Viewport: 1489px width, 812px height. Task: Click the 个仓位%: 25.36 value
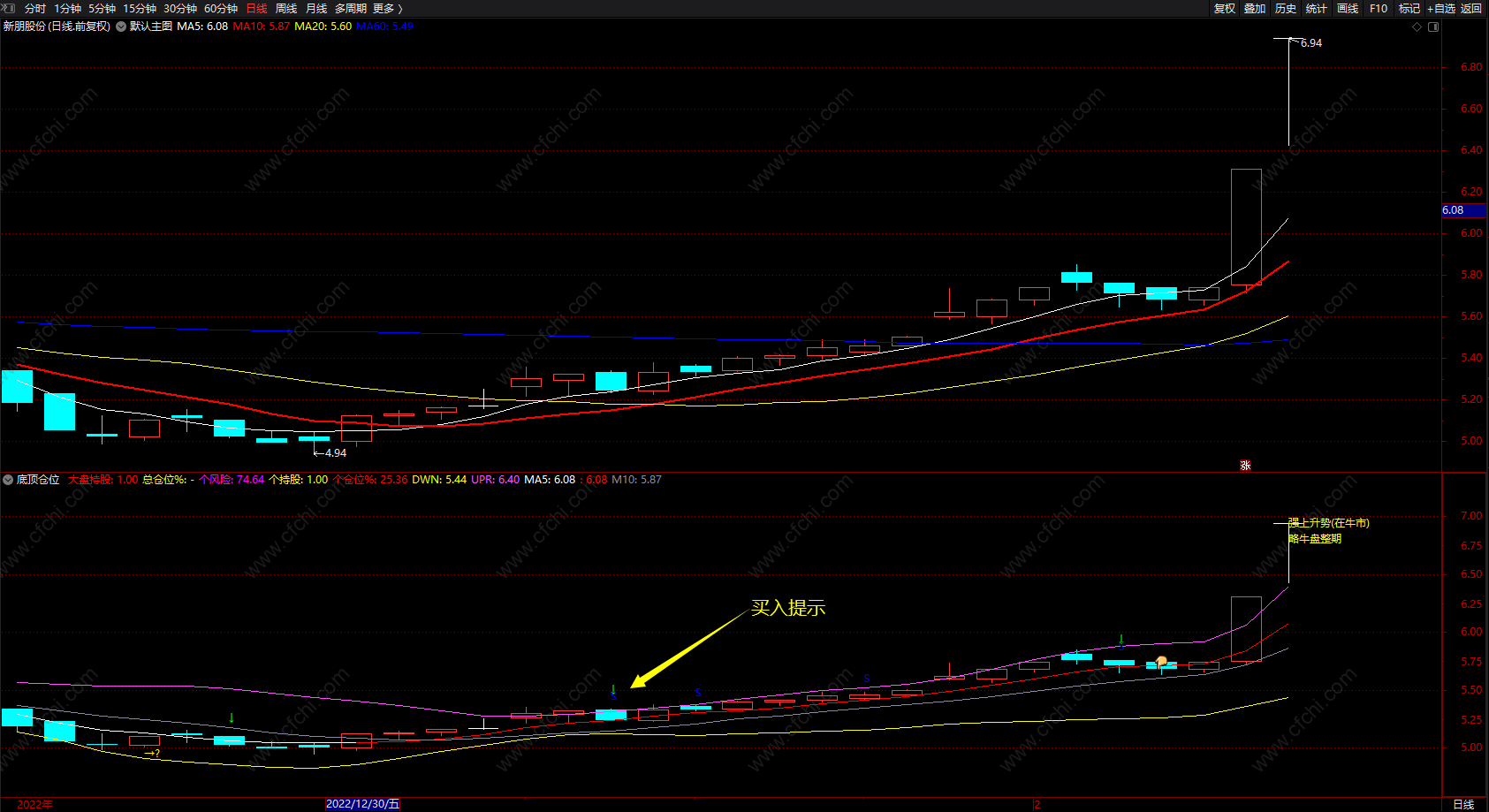point(370,480)
